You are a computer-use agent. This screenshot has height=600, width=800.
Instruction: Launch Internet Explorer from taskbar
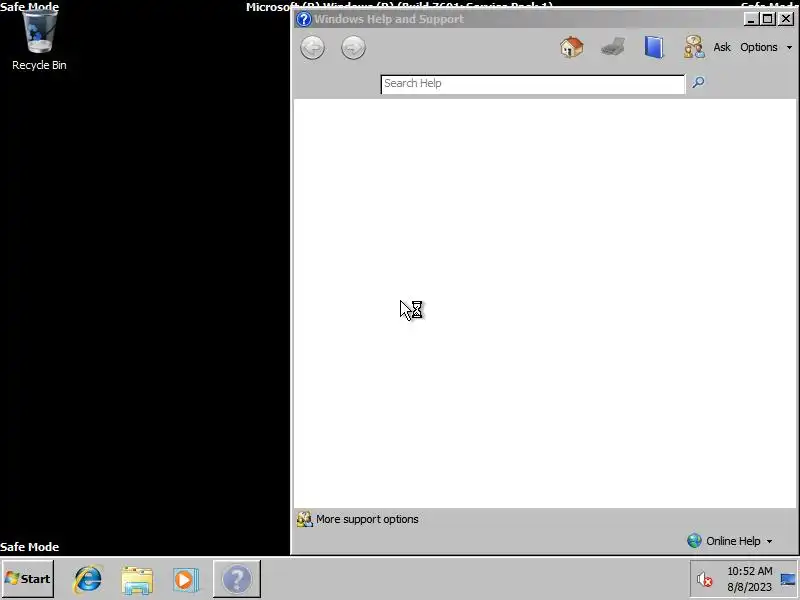pyautogui.click(x=88, y=579)
